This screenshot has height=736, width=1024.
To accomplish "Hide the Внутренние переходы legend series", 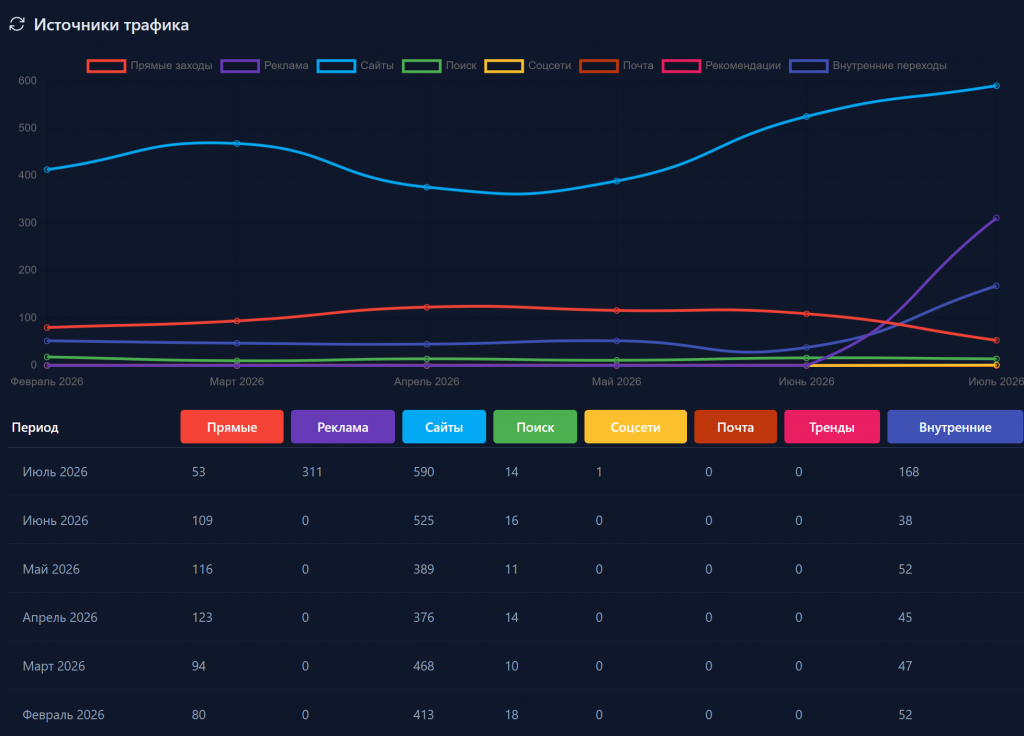I will [x=868, y=66].
